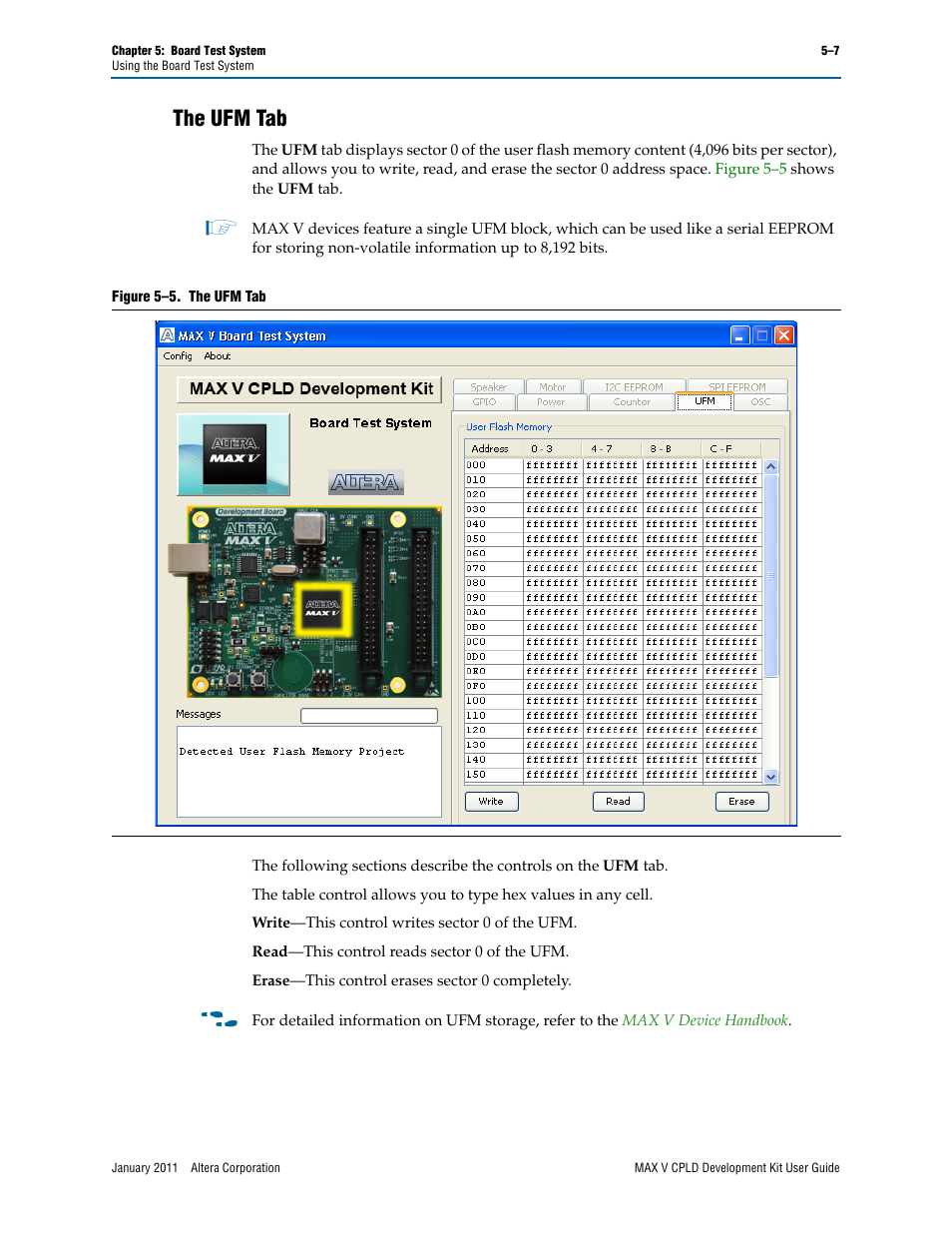Select the 0-3 cell in row 080
952x1233 pixels.
553,583
